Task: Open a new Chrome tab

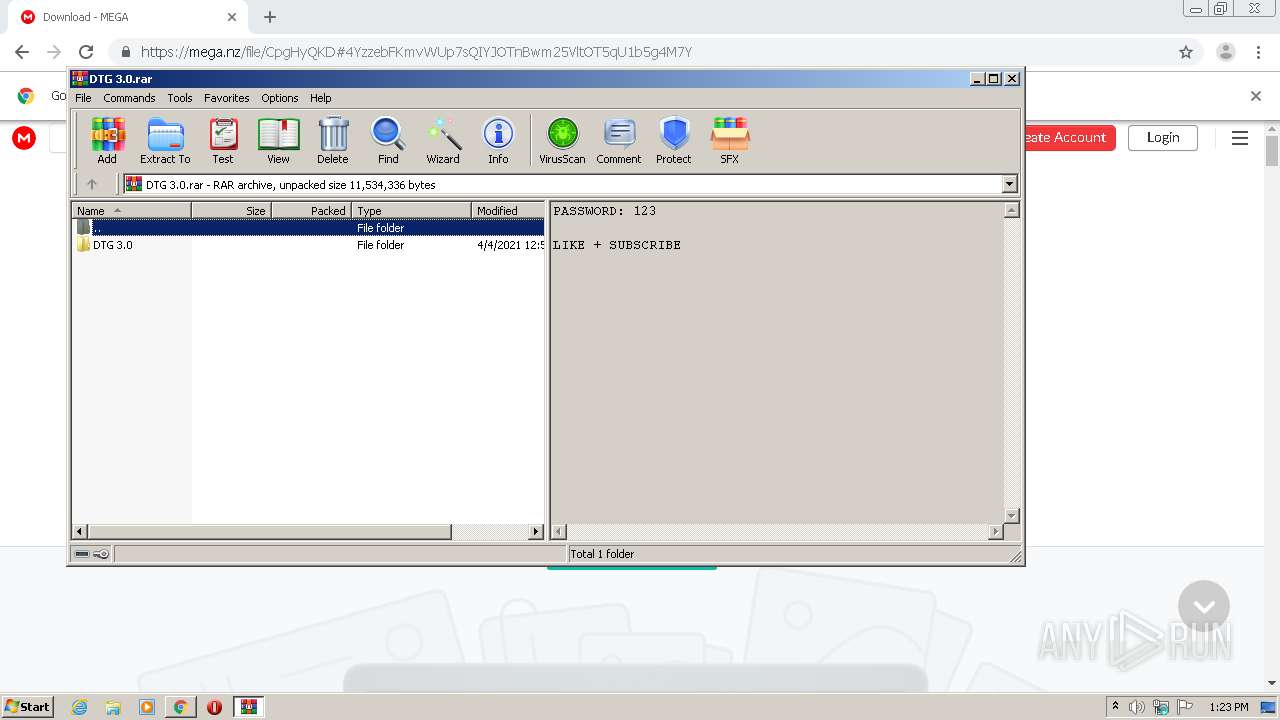Action: point(270,17)
